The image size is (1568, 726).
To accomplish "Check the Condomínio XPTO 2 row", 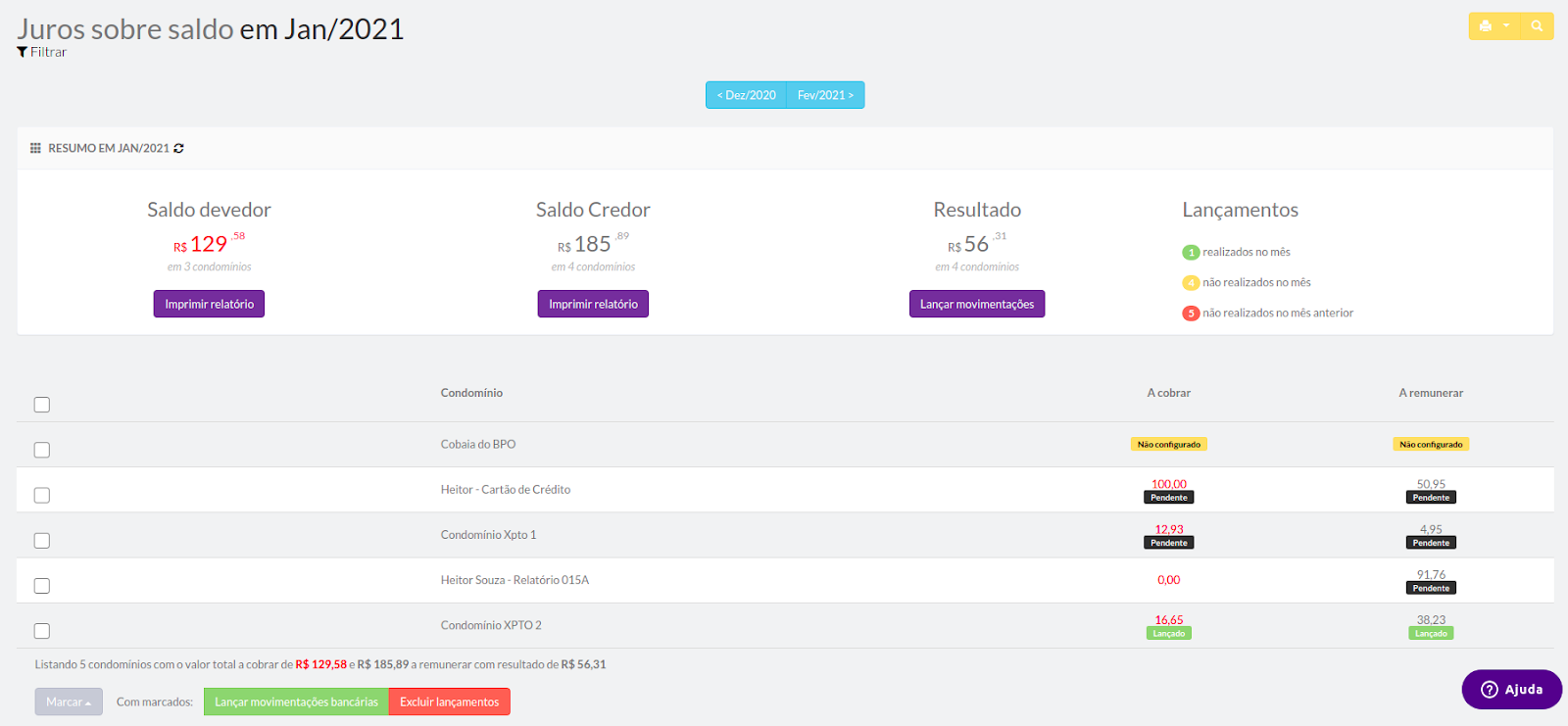I will [42, 631].
